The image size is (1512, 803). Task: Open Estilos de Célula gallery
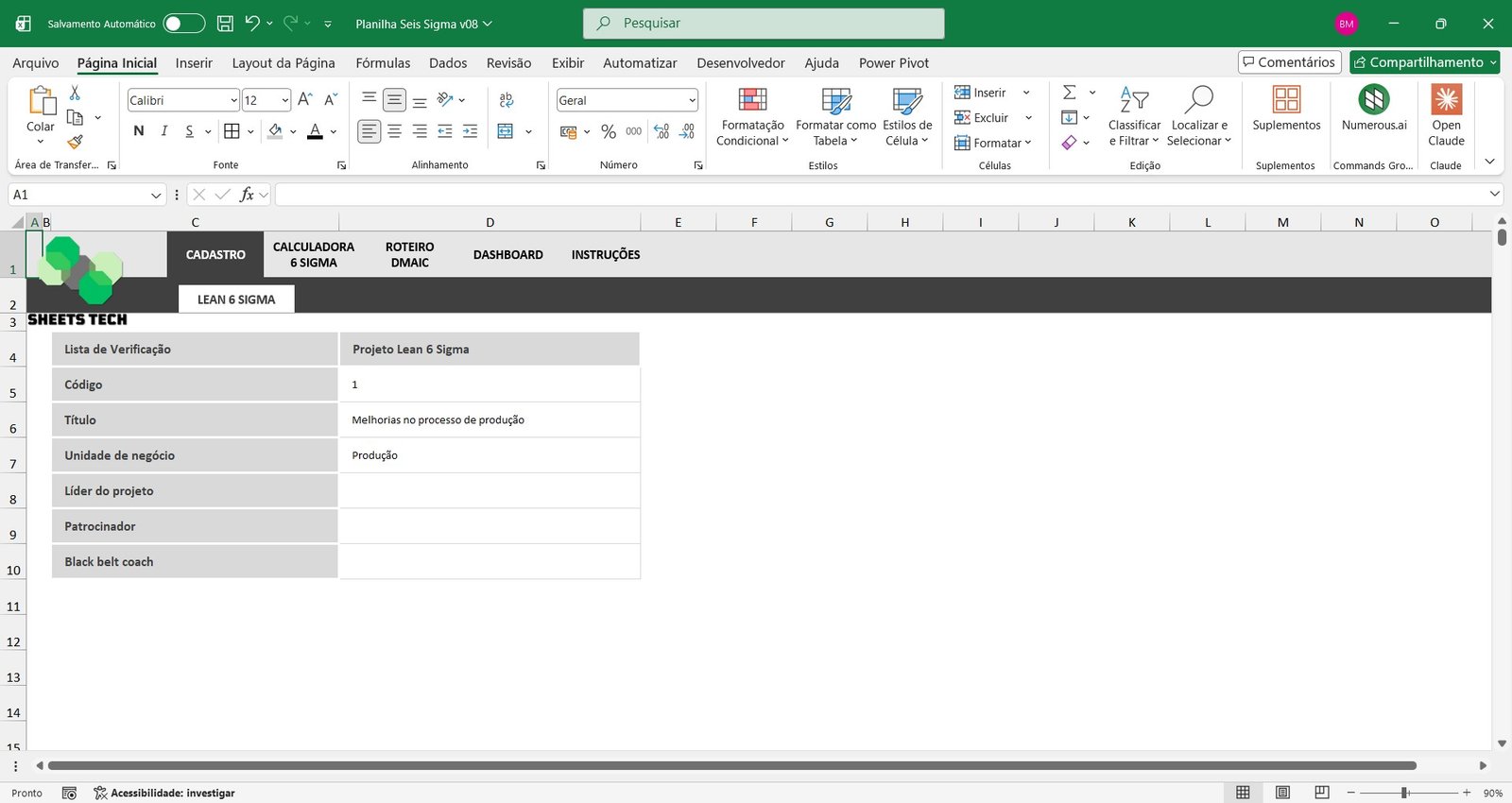coord(907,117)
